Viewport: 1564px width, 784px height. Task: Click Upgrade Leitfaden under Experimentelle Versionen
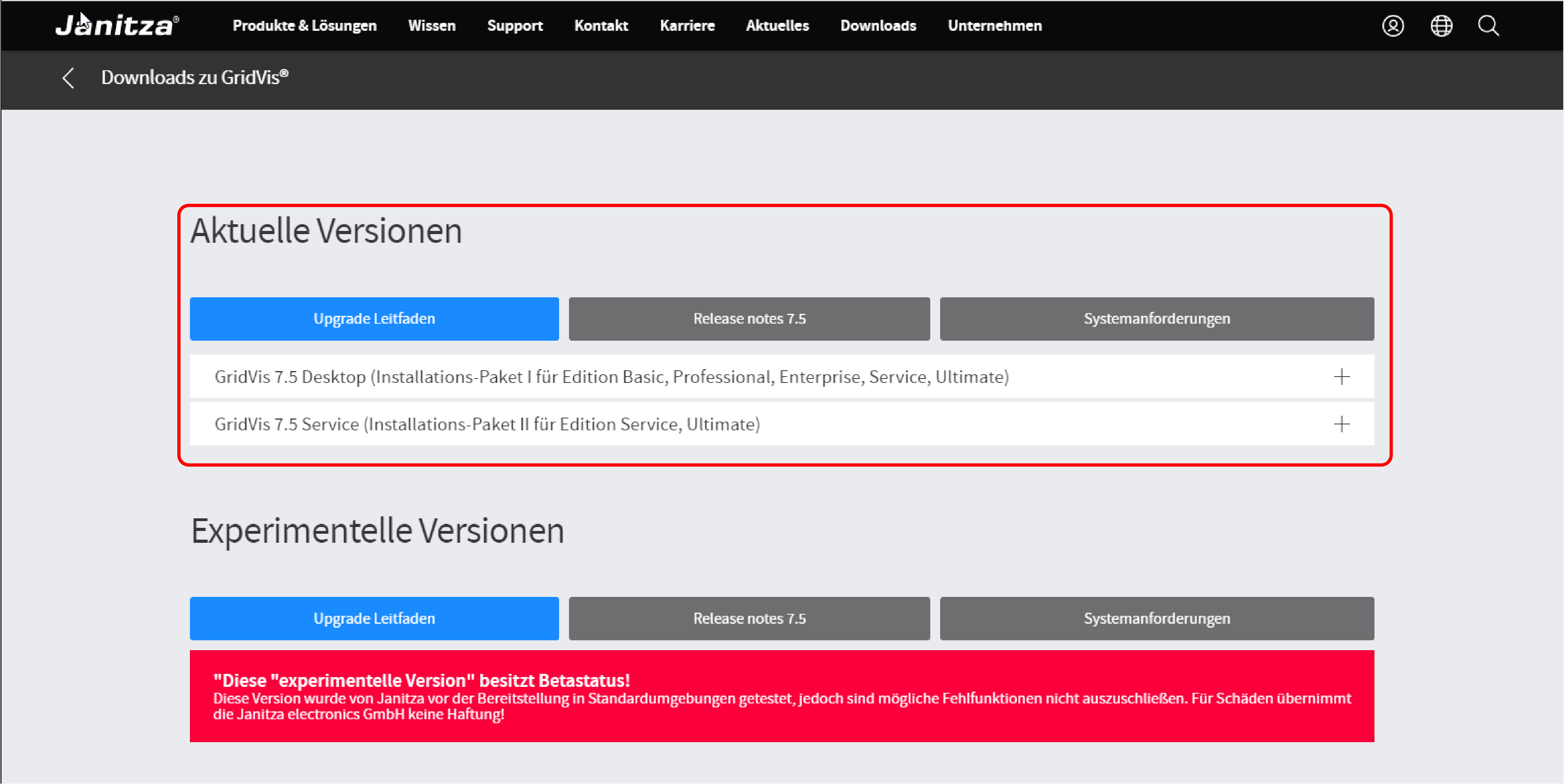click(x=374, y=618)
